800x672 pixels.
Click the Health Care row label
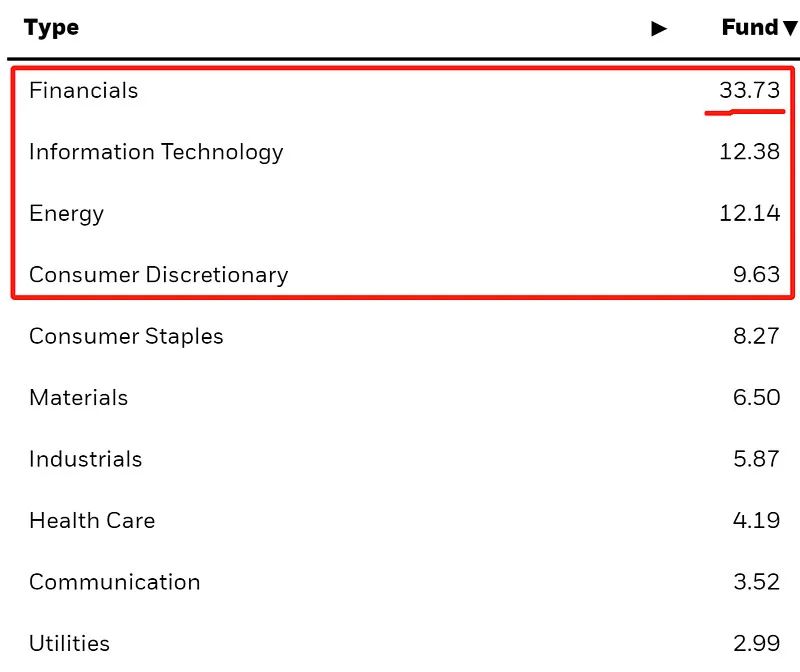[92, 521]
